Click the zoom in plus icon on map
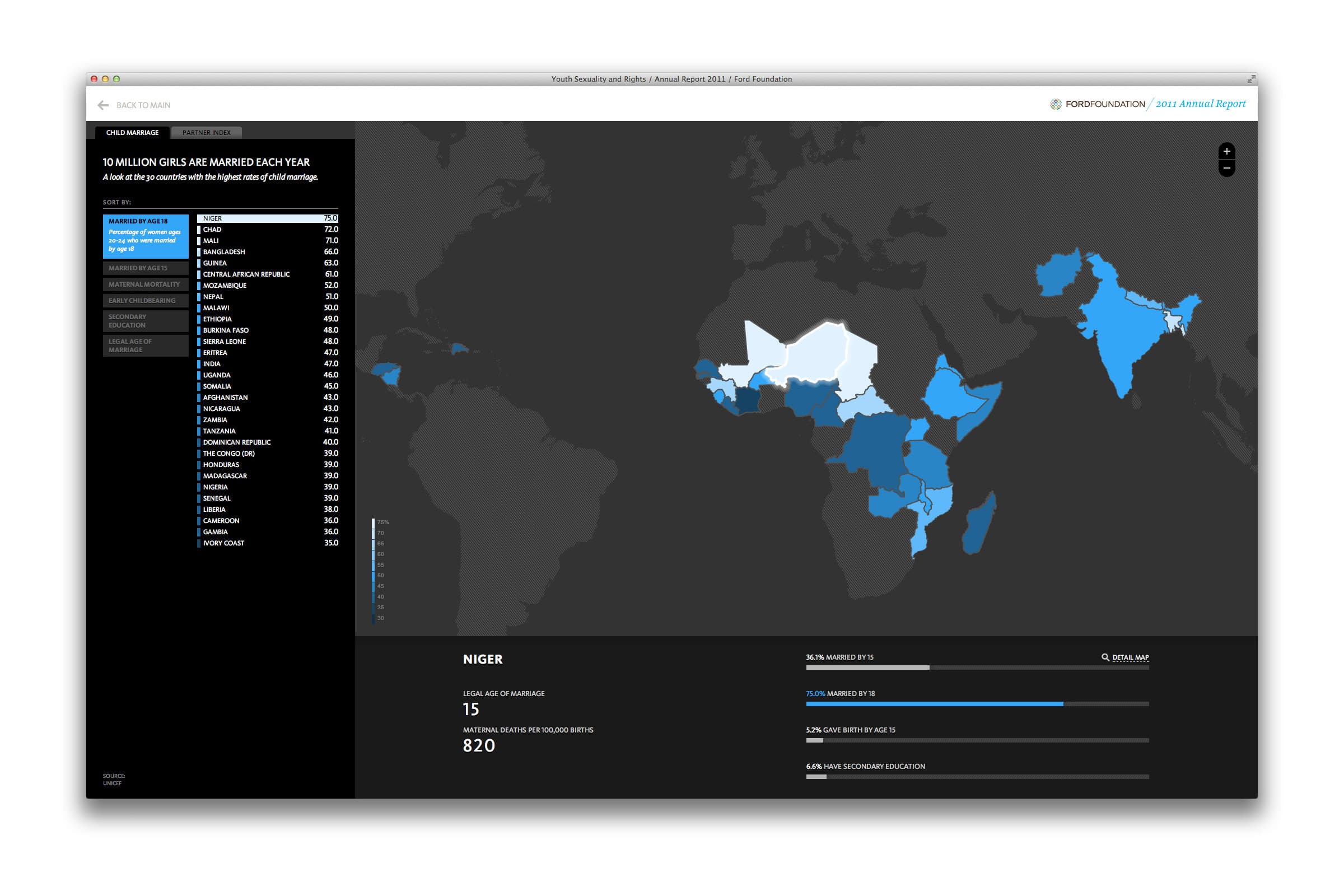This screenshot has width=1344, height=896. [x=1226, y=152]
